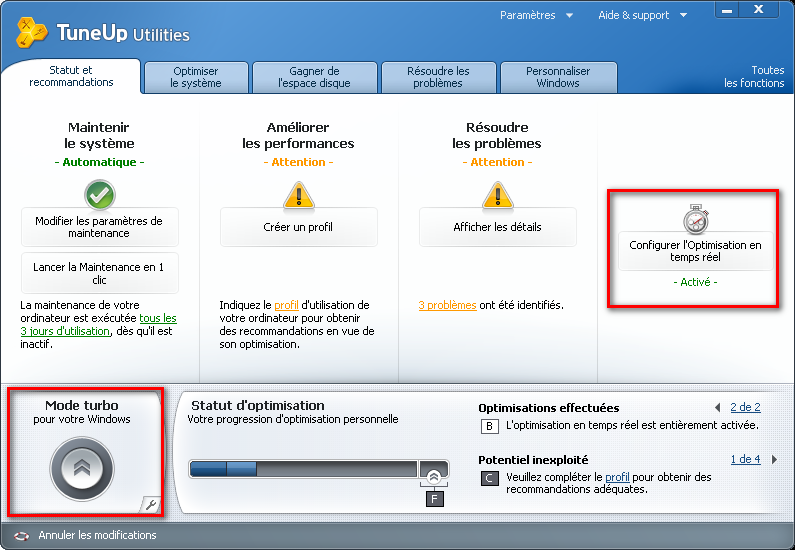Image resolution: width=795 pixels, height=550 pixels.
Task: Click the '- Automatique -' status text
Action: click(x=99, y=162)
